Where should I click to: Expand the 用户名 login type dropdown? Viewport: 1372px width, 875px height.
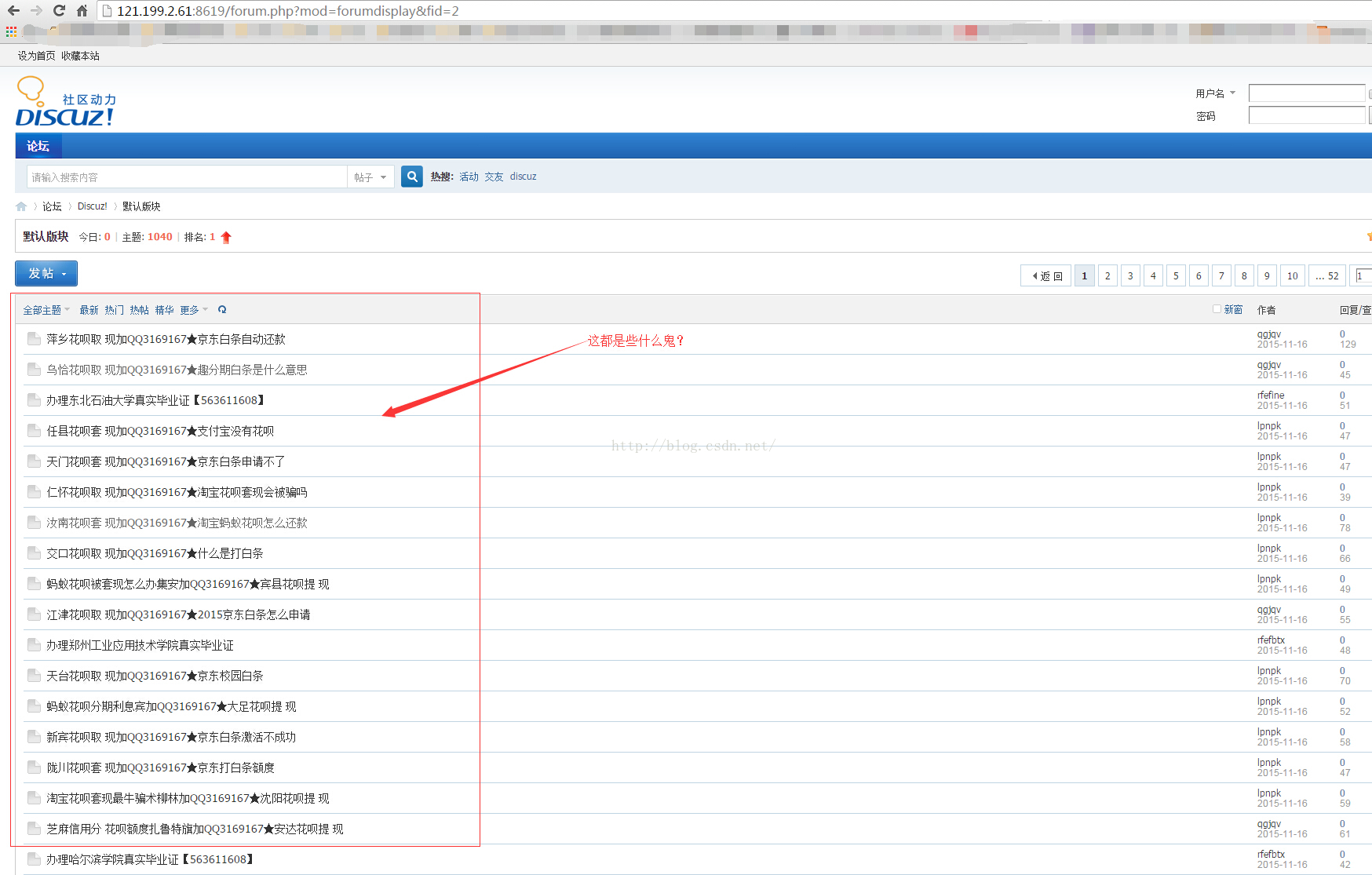click(1216, 93)
